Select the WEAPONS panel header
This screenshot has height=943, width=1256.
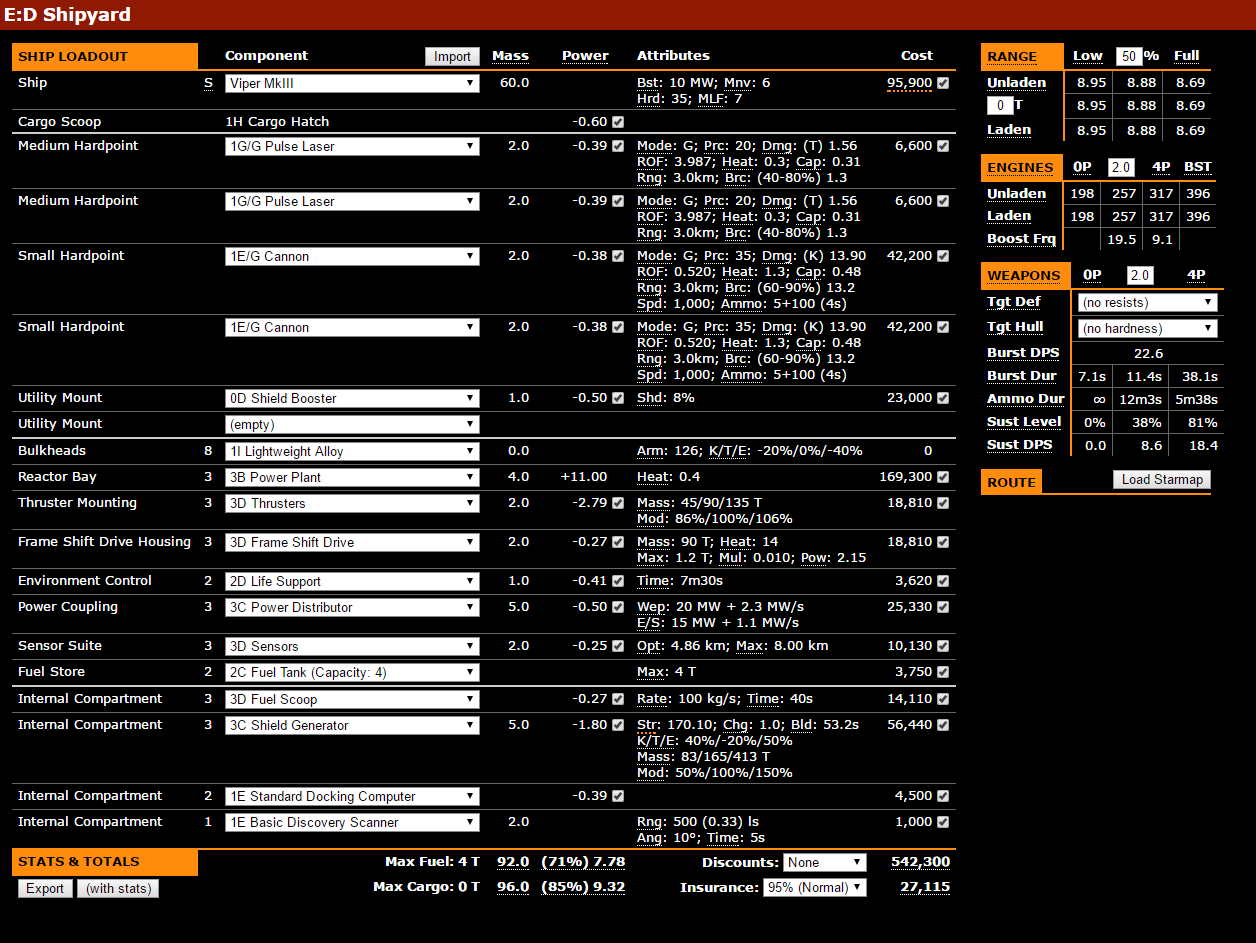1024,276
